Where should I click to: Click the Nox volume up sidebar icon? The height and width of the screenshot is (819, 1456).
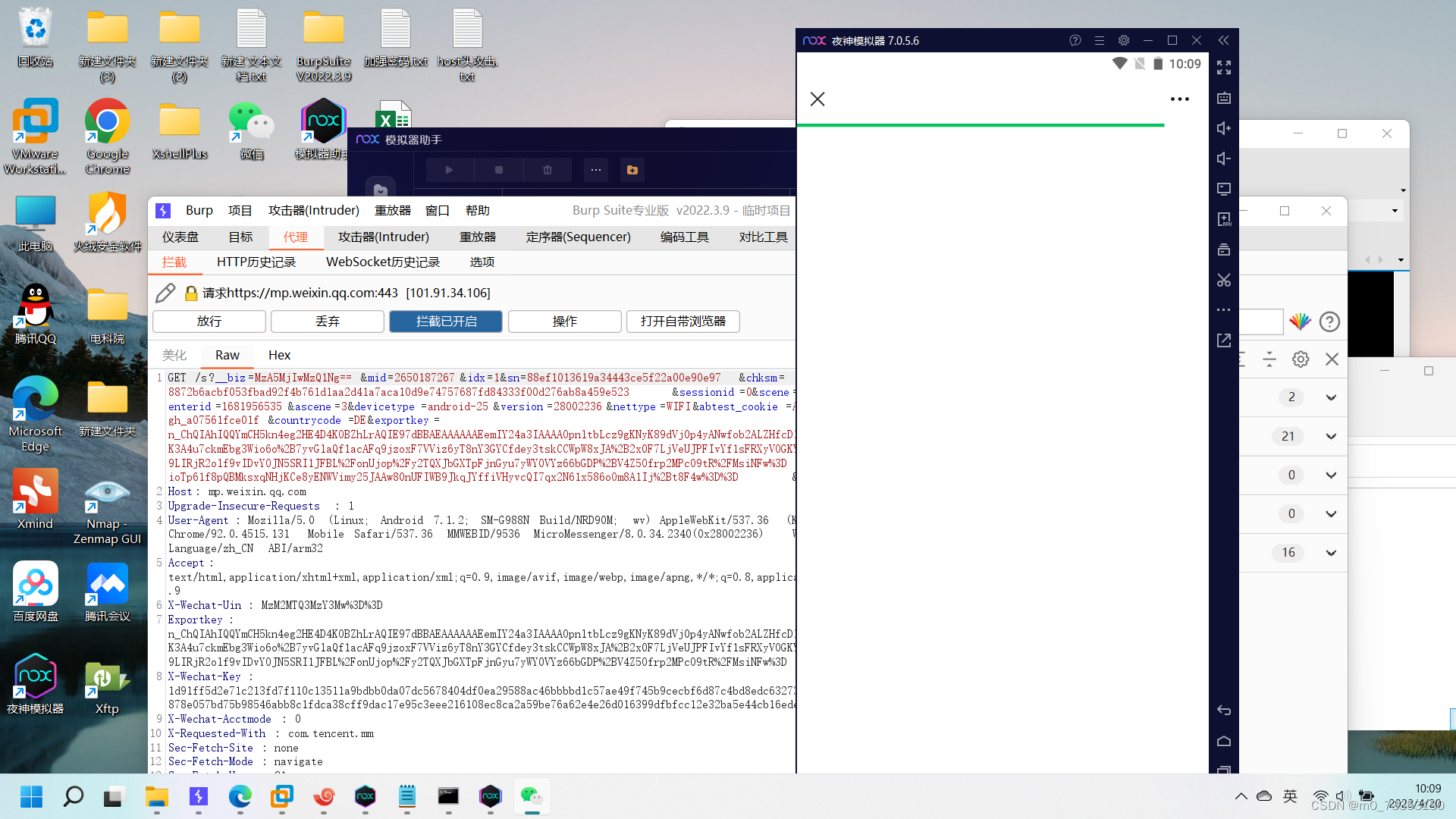point(1223,128)
